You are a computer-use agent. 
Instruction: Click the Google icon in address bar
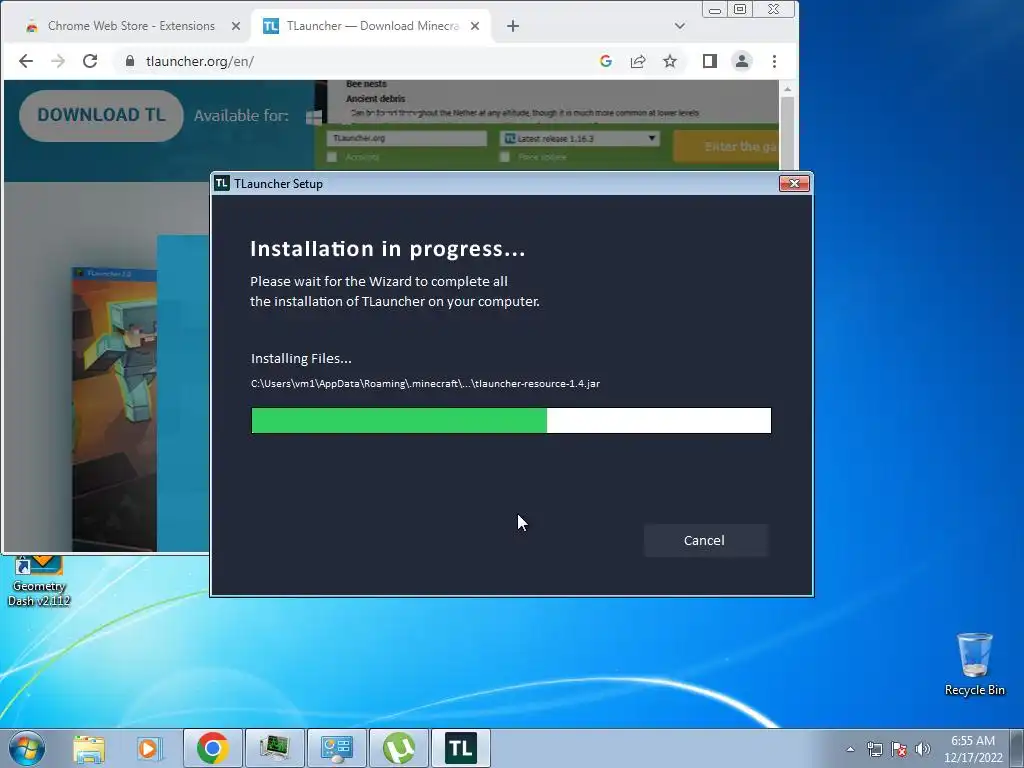[x=605, y=61]
